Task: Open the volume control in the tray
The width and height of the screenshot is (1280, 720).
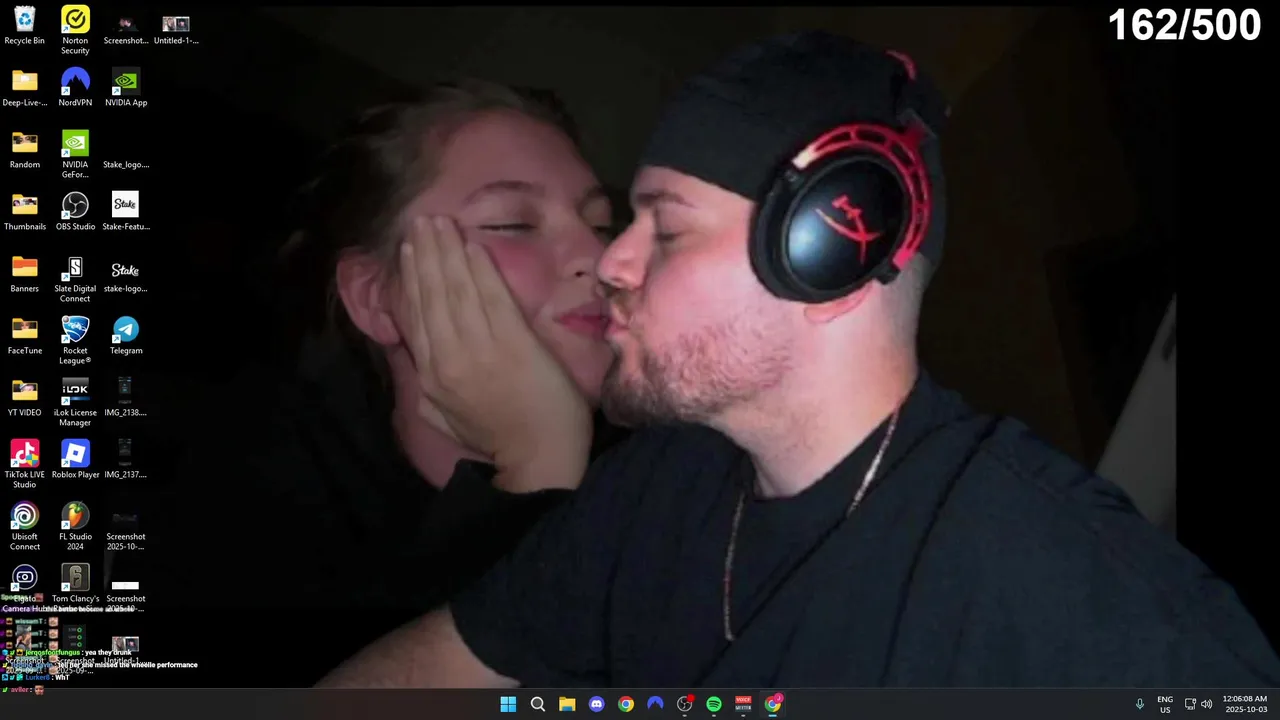Action: (x=1207, y=704)
